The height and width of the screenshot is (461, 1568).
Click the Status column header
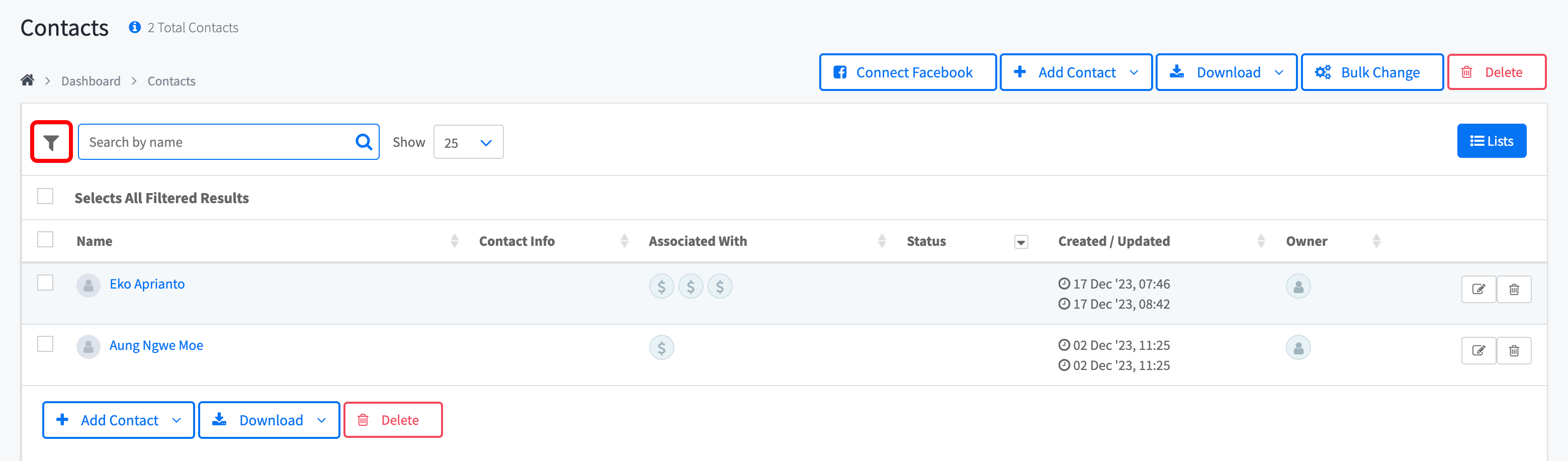[926, 241]
